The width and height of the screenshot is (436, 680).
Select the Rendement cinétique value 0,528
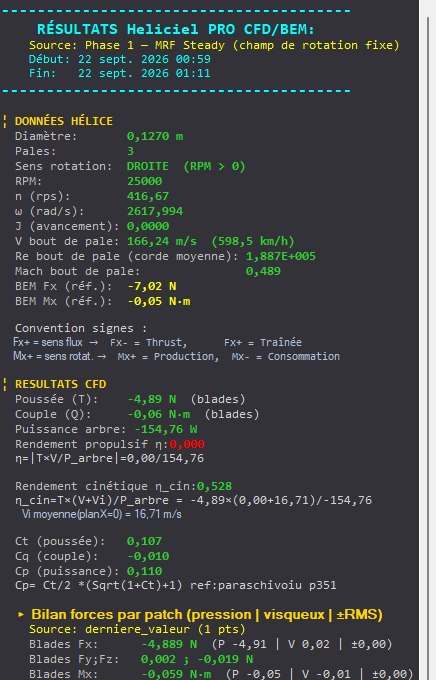point(214,486)
